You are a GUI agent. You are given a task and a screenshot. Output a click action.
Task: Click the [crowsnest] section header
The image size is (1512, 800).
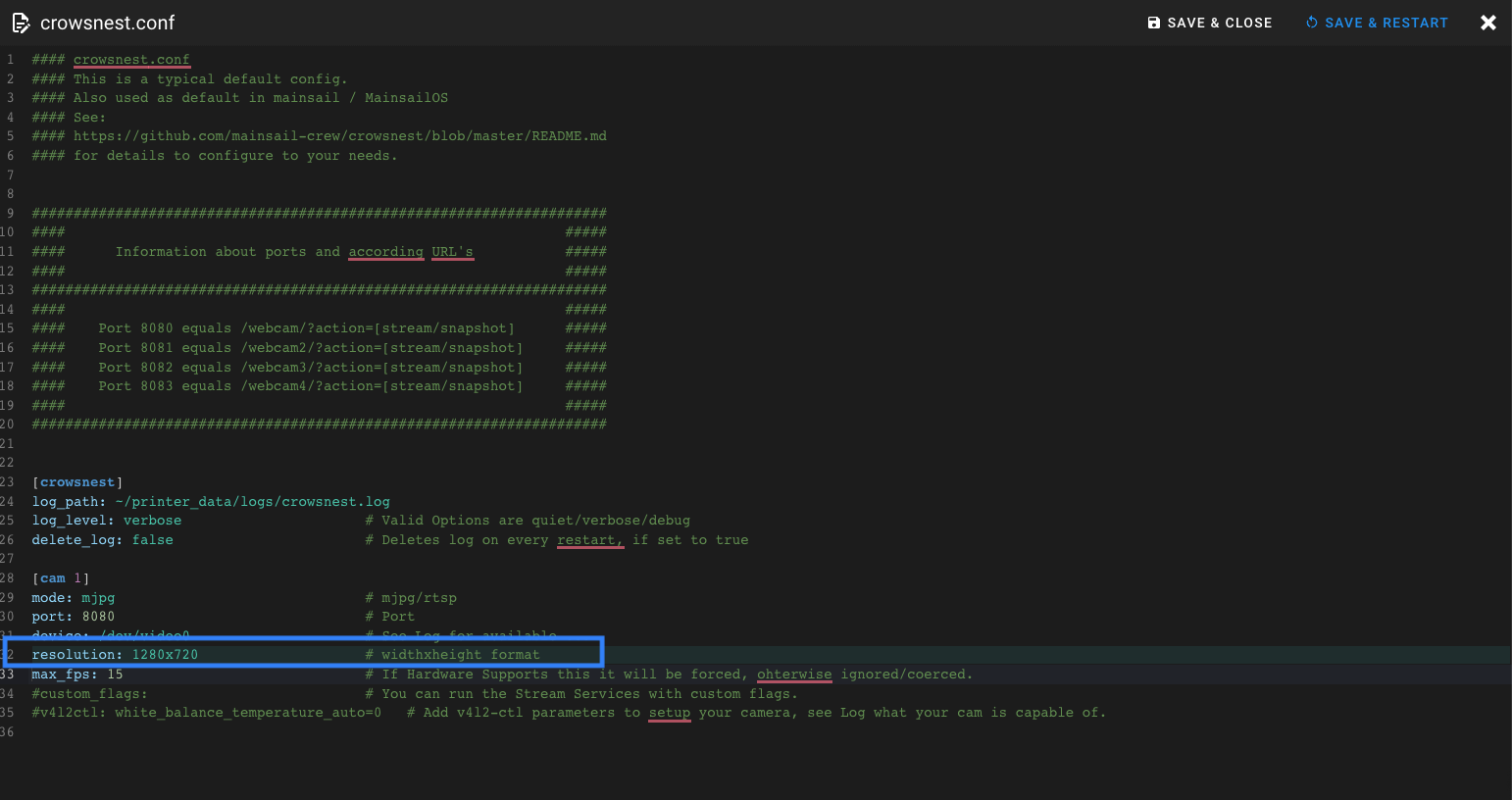point(77,482)
